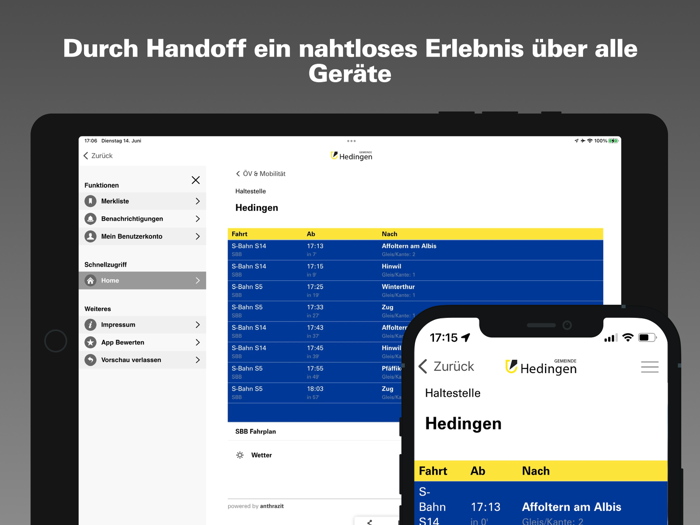Select the Vorschau verlassen menu item
The image size is (700, 525).
click(x=142, y=360)
